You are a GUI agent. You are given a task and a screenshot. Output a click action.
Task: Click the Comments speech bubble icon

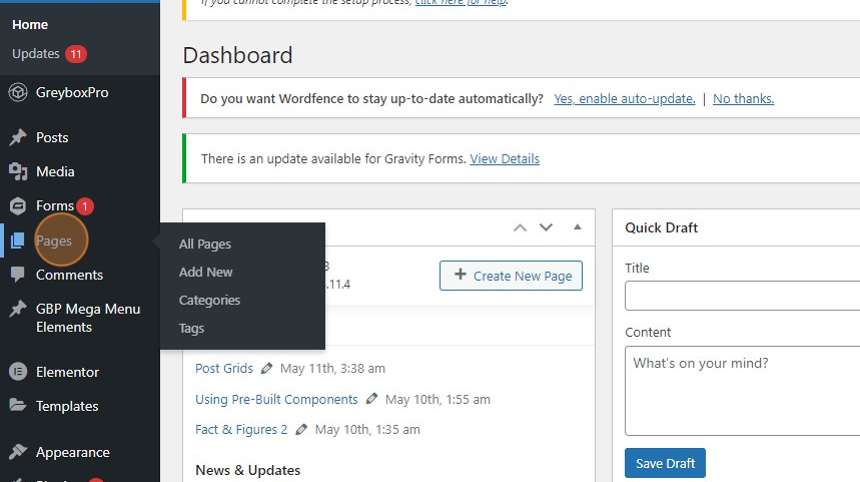coord(18,275)
